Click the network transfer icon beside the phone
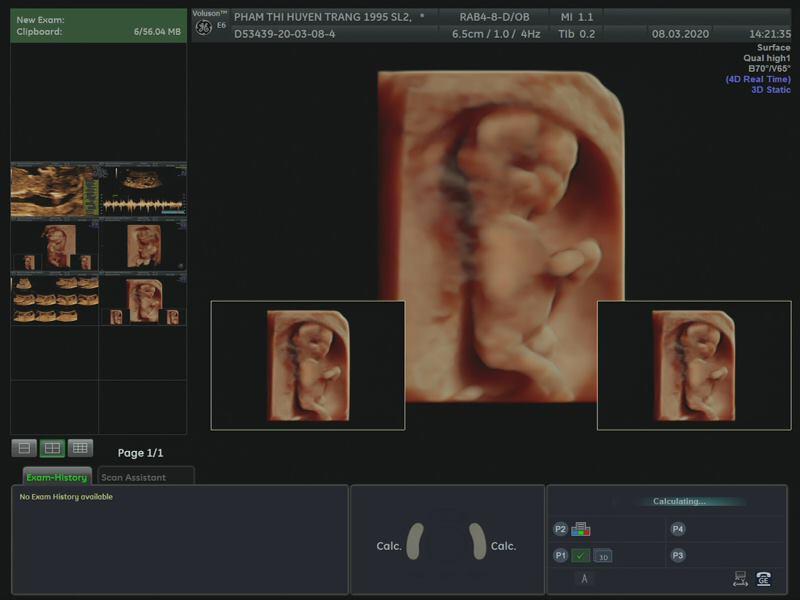This screenshot has height=600, width=800. pos(741,578)
